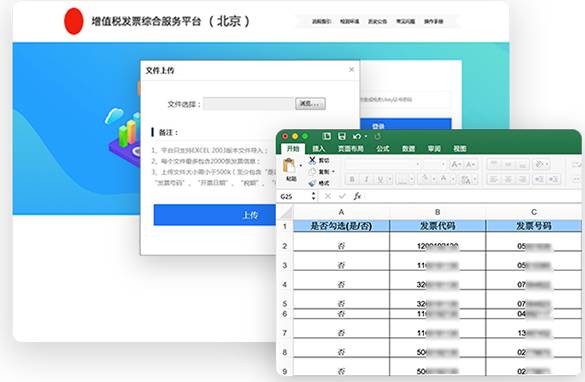The width and height of the screenshot is (585, 382).
Task: Click the Paste clipboard icon
Action: [289, 166]
